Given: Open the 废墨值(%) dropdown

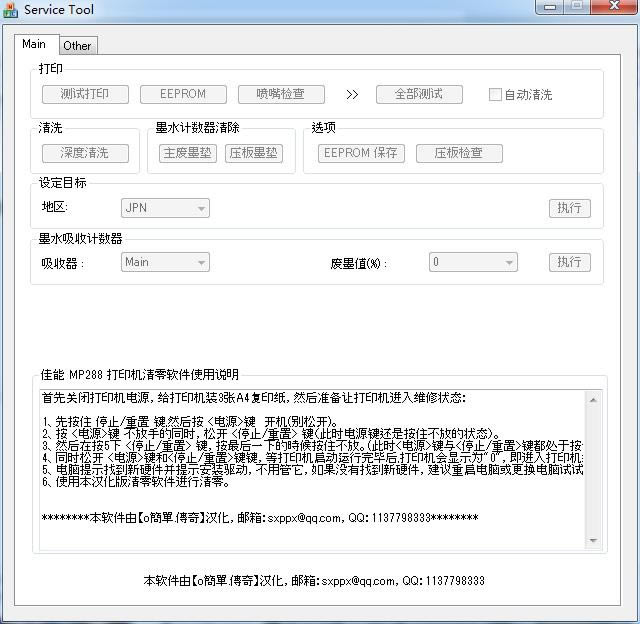Looking at the screenshot, I should point(473,262).
